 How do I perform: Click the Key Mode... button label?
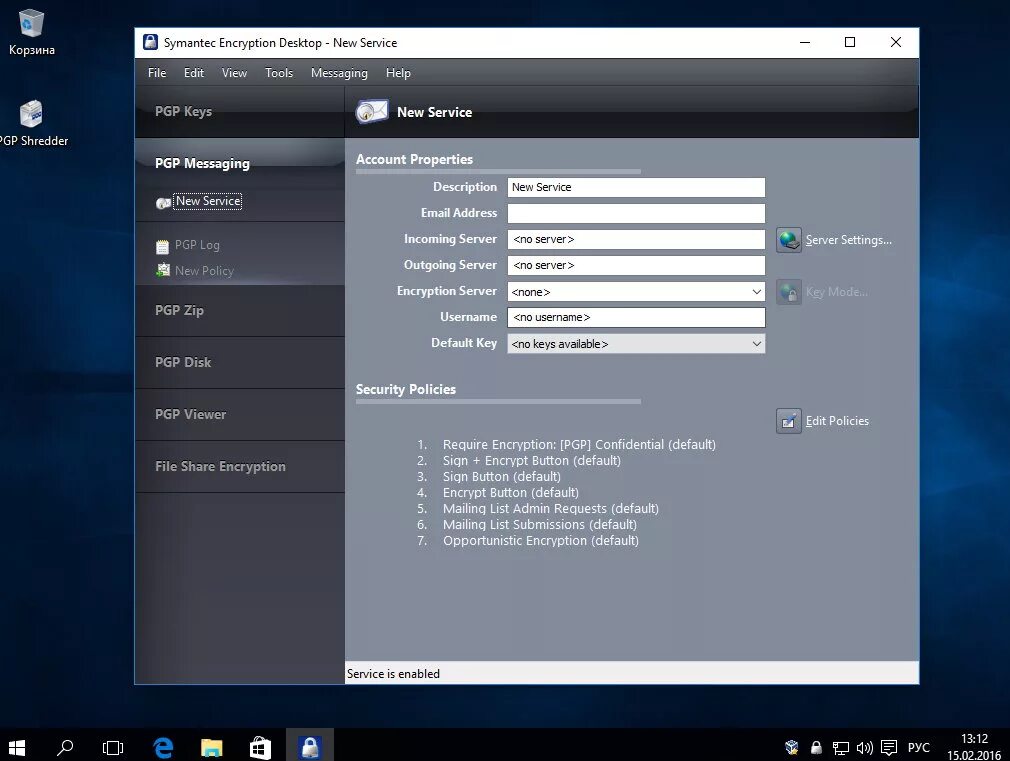pos(836,292)
